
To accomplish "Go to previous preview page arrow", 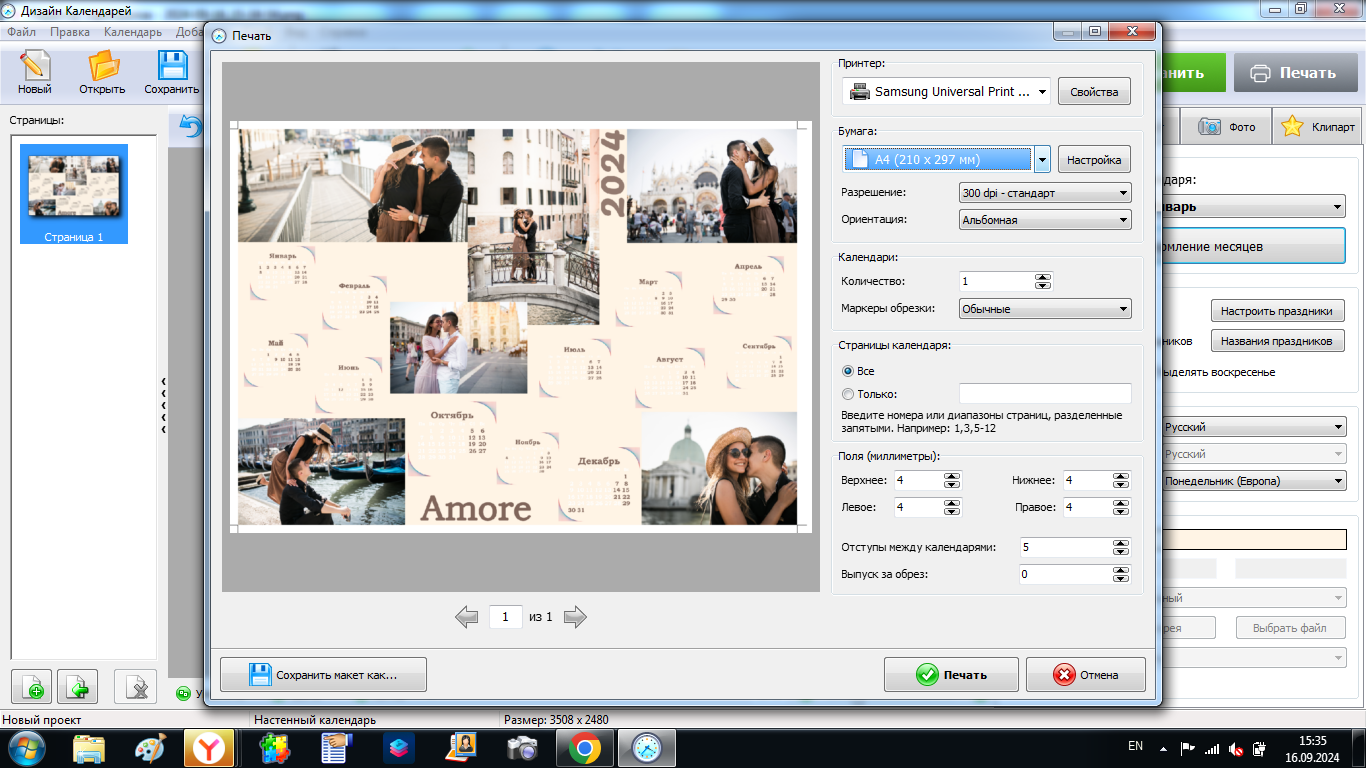I will [466, 617].
